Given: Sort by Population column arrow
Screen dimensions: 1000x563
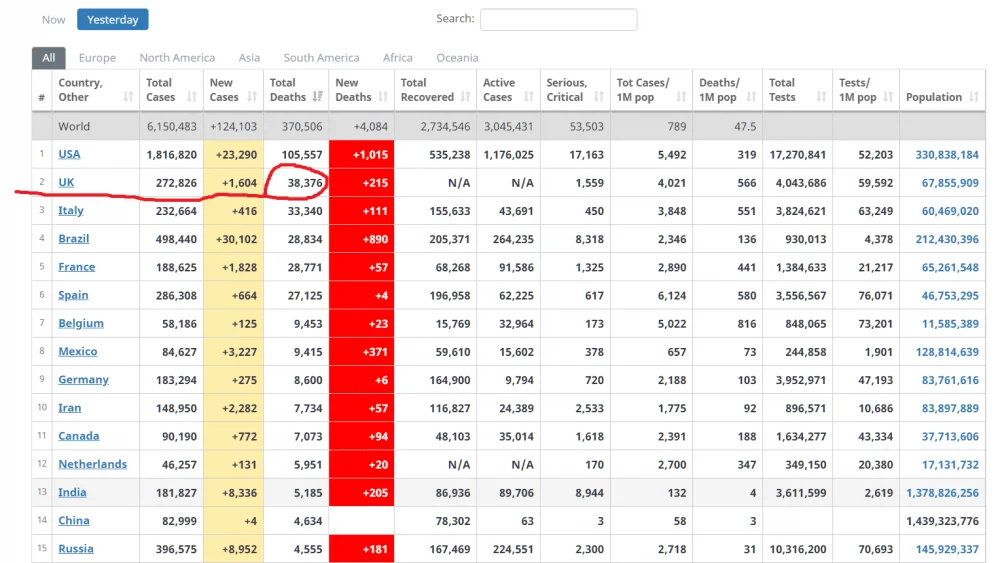Looking at the screenshot, I should pos(973,97).
